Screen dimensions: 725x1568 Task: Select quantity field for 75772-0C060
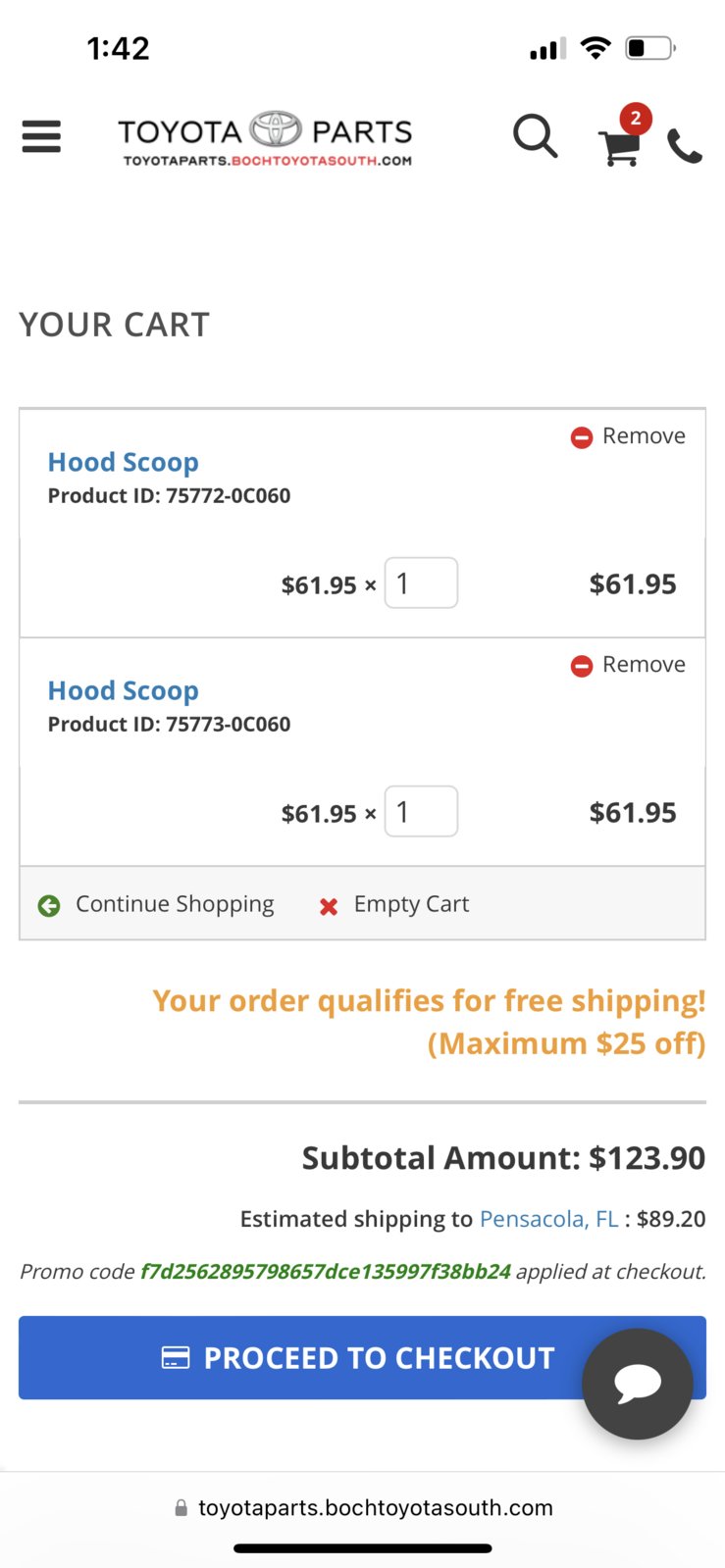pos(421,583)
